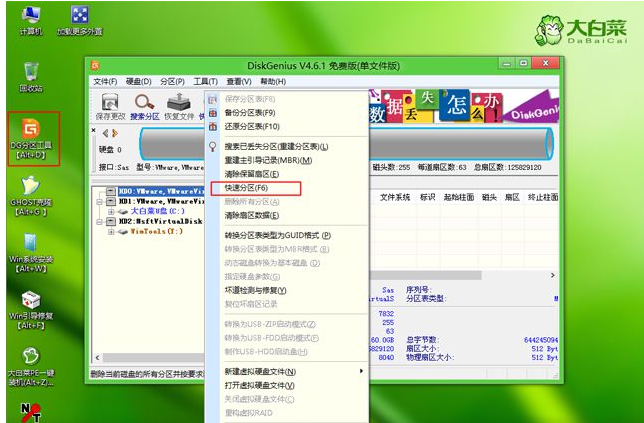
Task: Expand the WinTools (T:) tree node
Action: pos(113,231)
